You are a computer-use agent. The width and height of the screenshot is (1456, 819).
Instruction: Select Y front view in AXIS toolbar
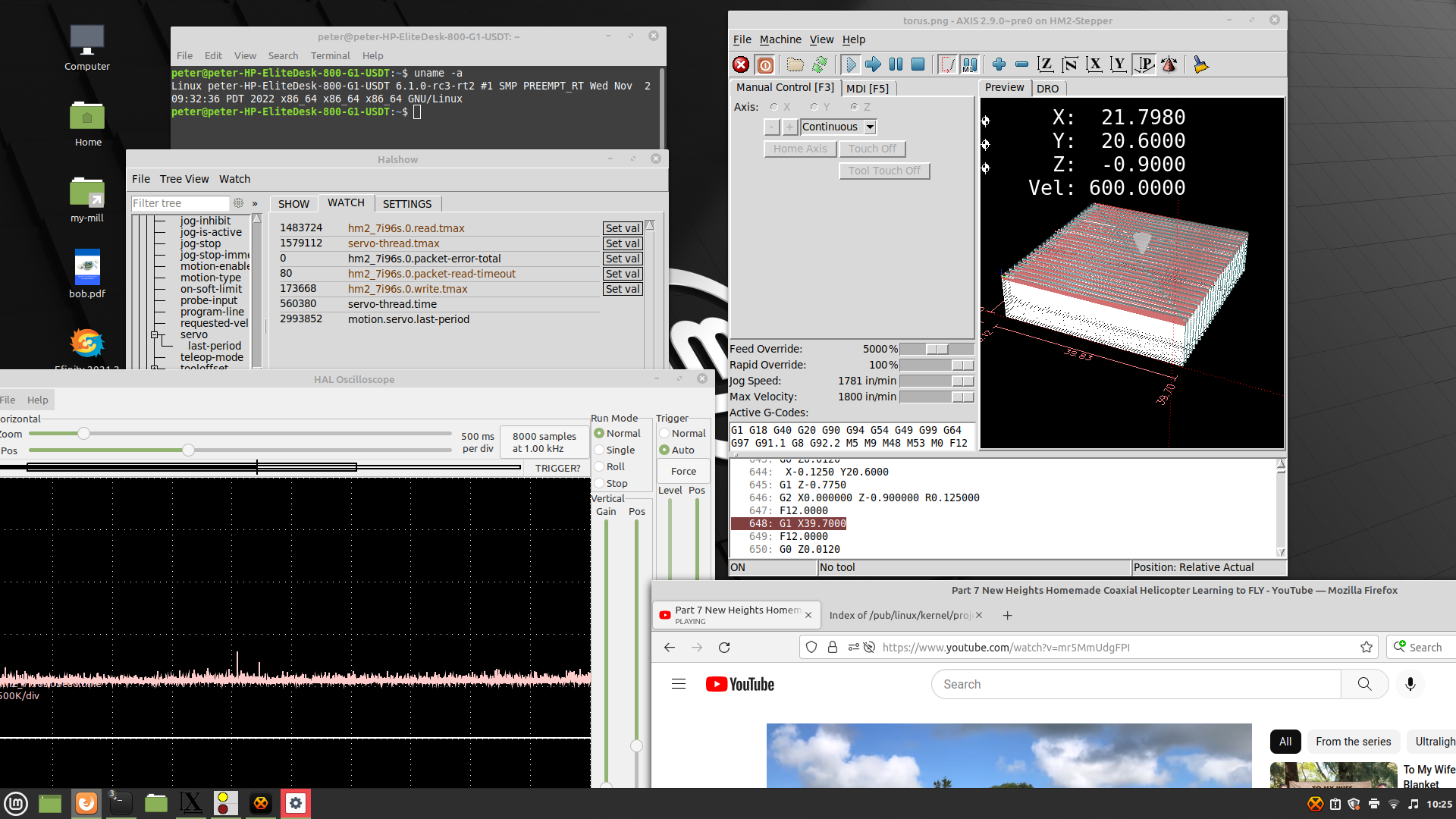(x=1119, y=65)
